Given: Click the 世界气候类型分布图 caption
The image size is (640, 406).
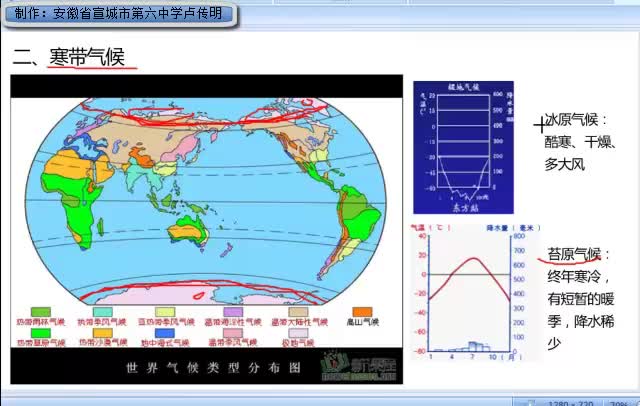Looking at the screenshot, I should pyautogui.click(x=213, y=368).
